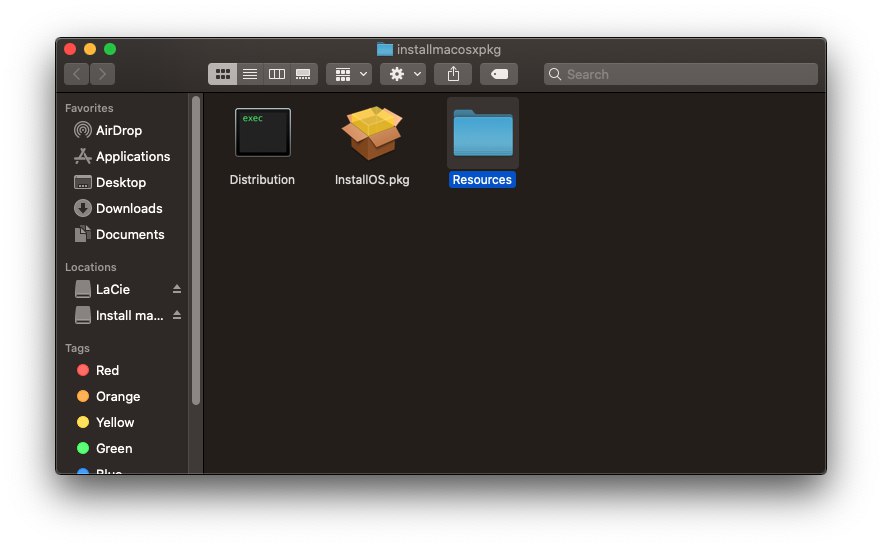Open Applications in the sidebar
This screenshot has height=548, width=882.
(x=133, y=156)
